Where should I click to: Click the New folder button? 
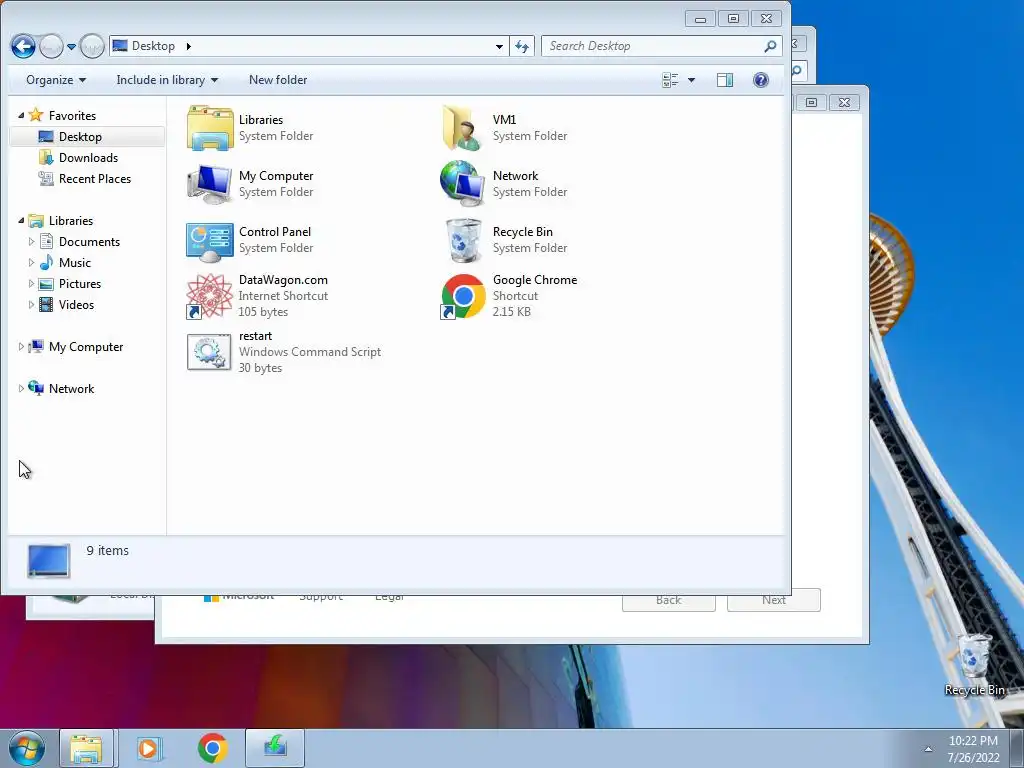pos(278,80)
